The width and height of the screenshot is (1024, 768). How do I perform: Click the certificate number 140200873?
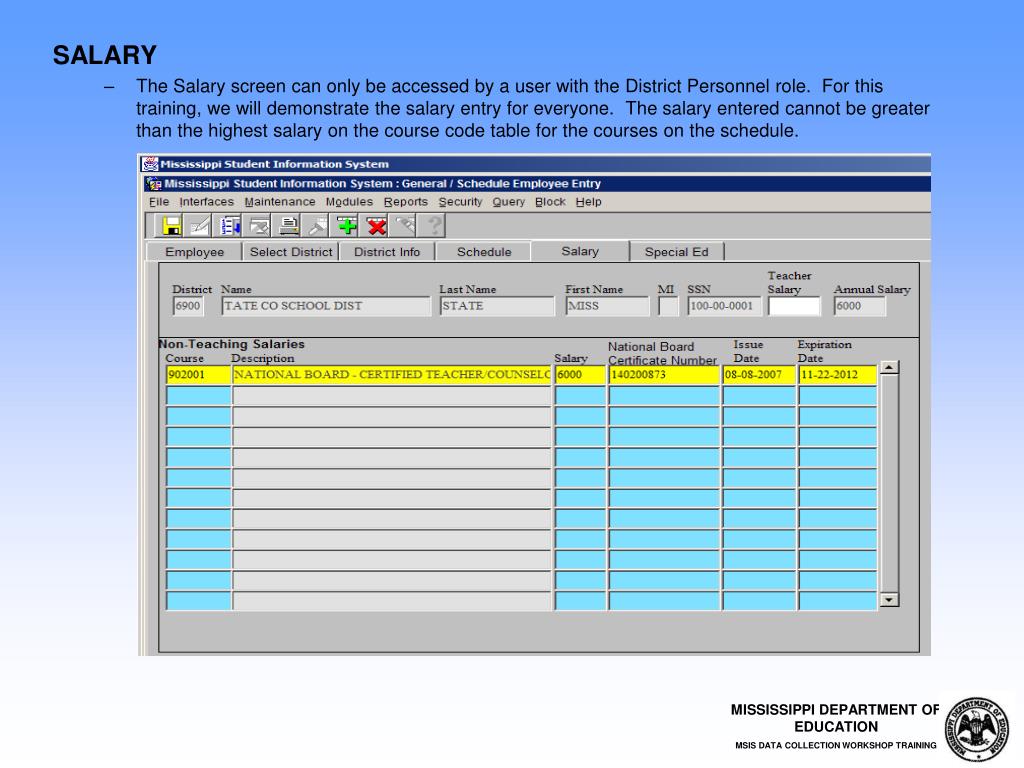point(664,375)
